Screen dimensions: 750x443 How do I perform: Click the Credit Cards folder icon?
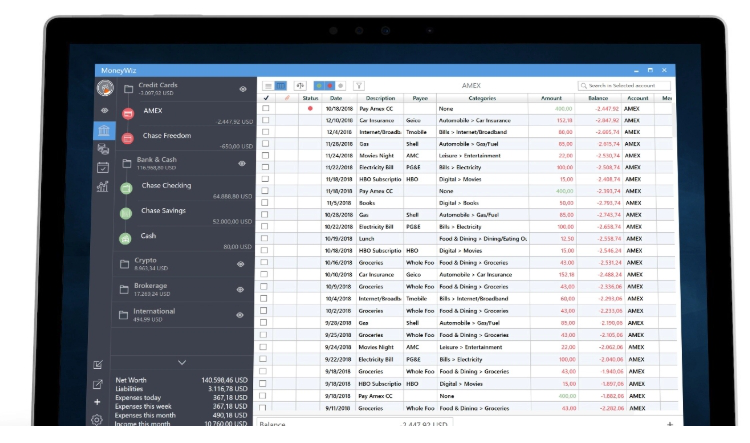click(128, 89)
